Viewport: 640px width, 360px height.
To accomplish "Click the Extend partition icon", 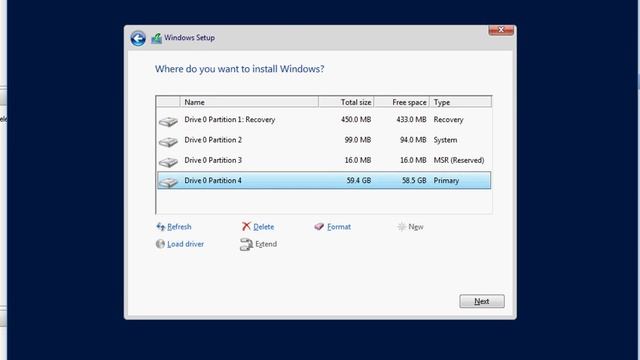I will (246, 244).
